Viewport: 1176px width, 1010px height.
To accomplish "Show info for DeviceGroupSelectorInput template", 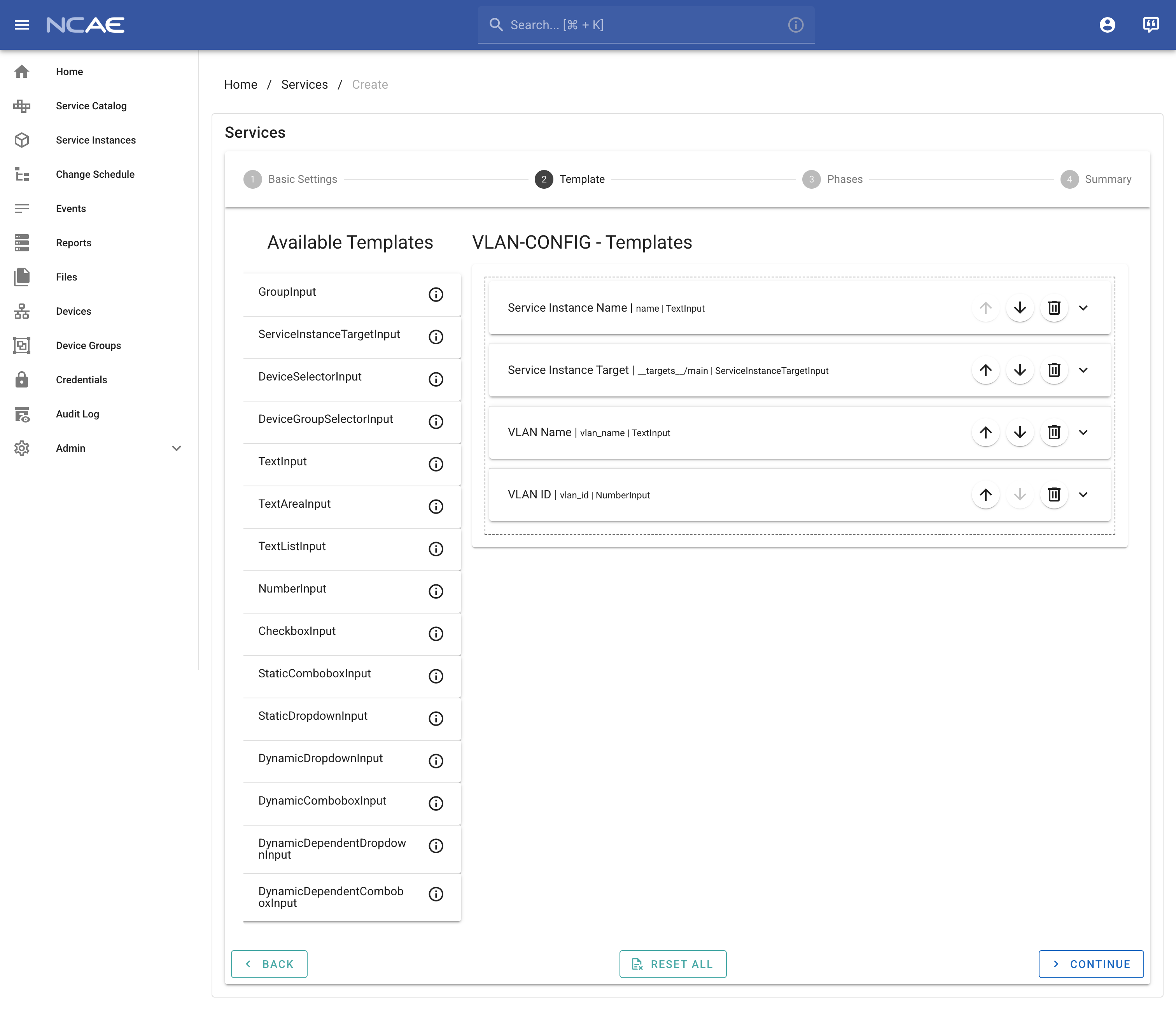I will [x=436, y=421].
